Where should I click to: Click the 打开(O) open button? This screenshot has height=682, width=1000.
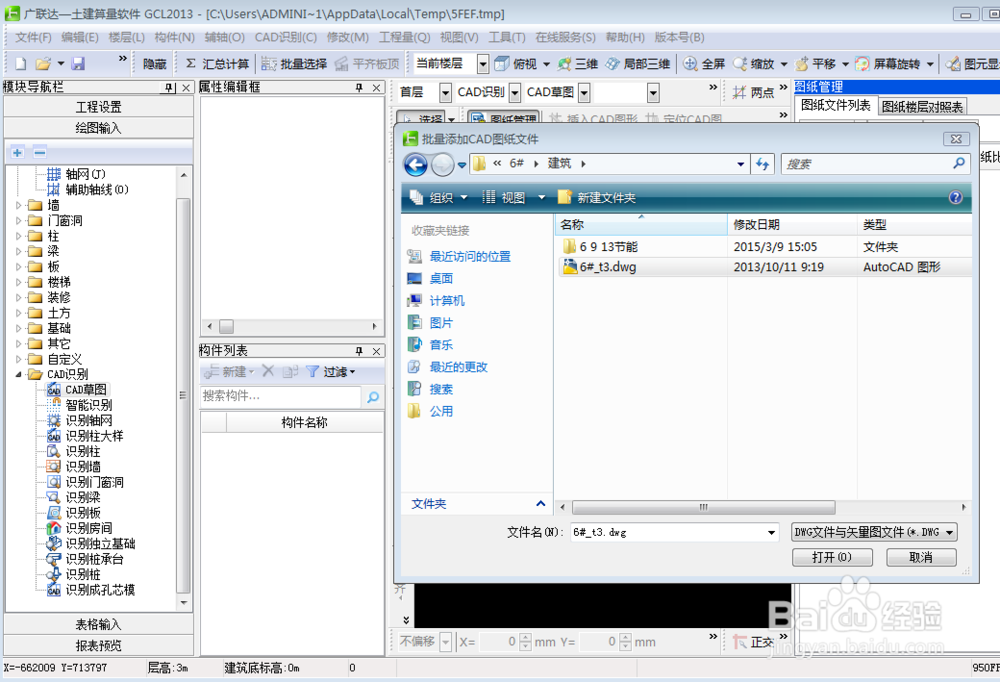pyautogui.click(x=832, y=557)
